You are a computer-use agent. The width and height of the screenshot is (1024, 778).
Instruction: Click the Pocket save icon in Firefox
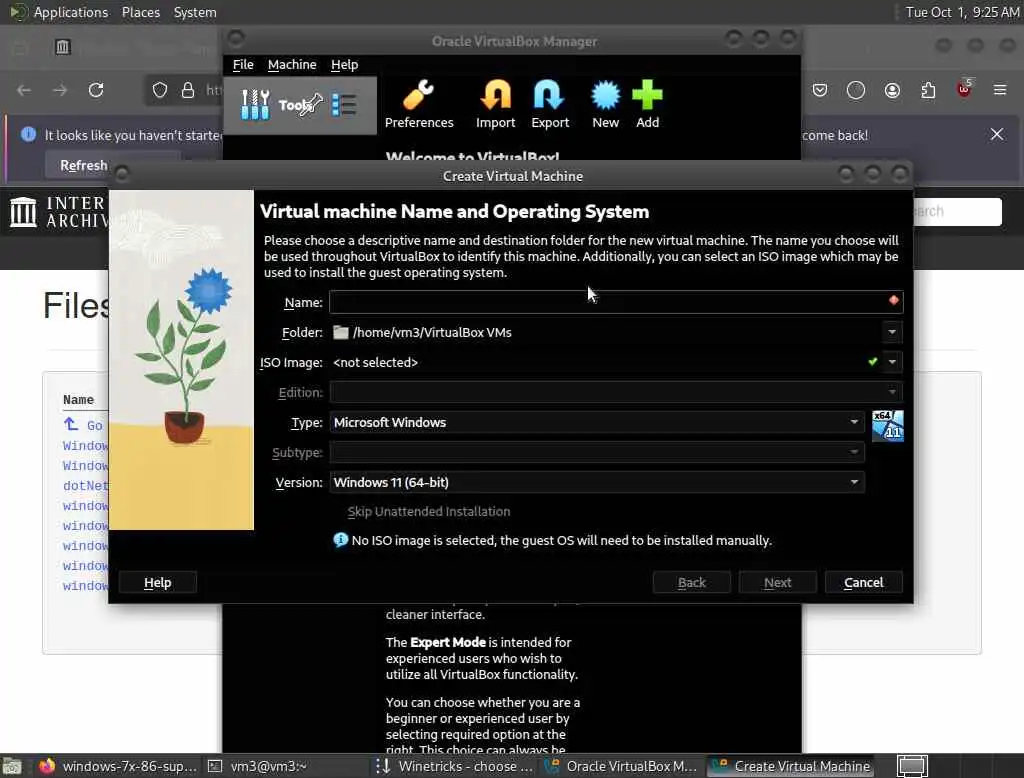pyautogui.click(x=820, y=89)
